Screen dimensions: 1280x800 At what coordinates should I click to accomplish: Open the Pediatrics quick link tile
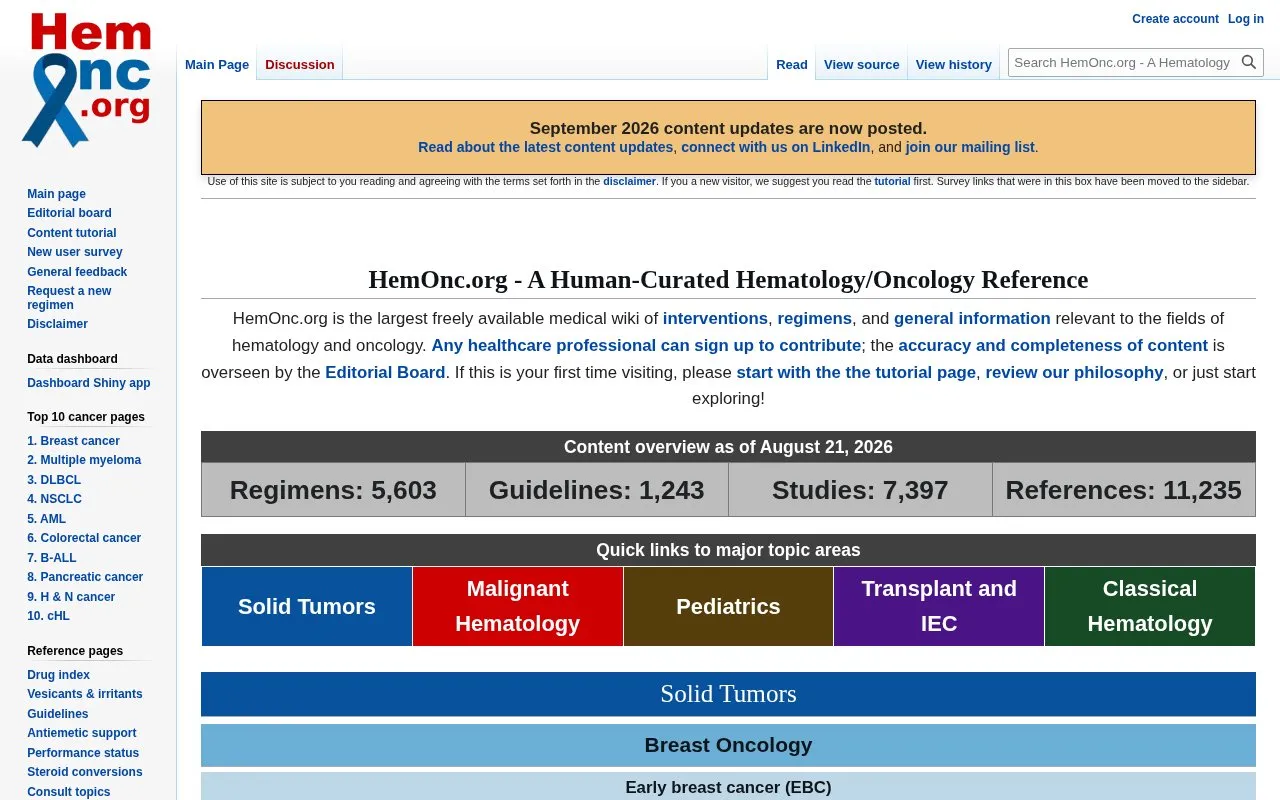tap(728, 606)
